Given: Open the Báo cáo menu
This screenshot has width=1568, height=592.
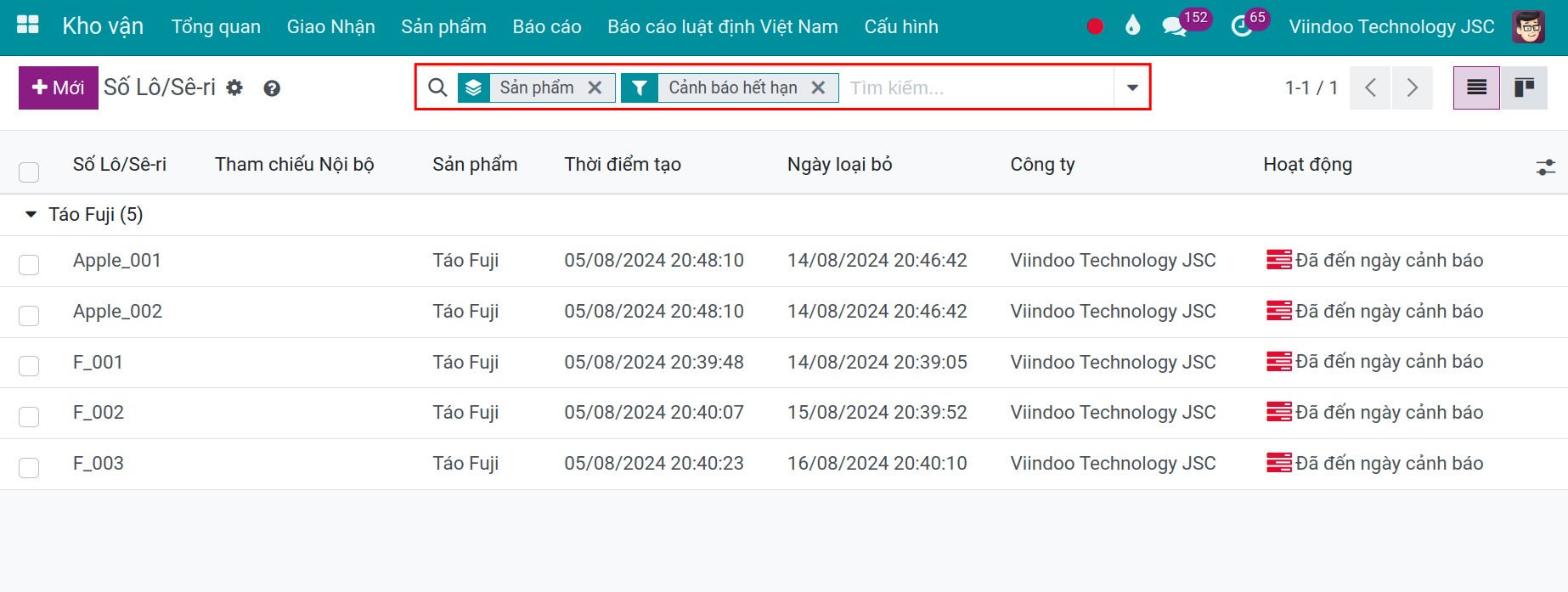Looking at the screenshot, I should pyautogui.click(x=547, y=26).
